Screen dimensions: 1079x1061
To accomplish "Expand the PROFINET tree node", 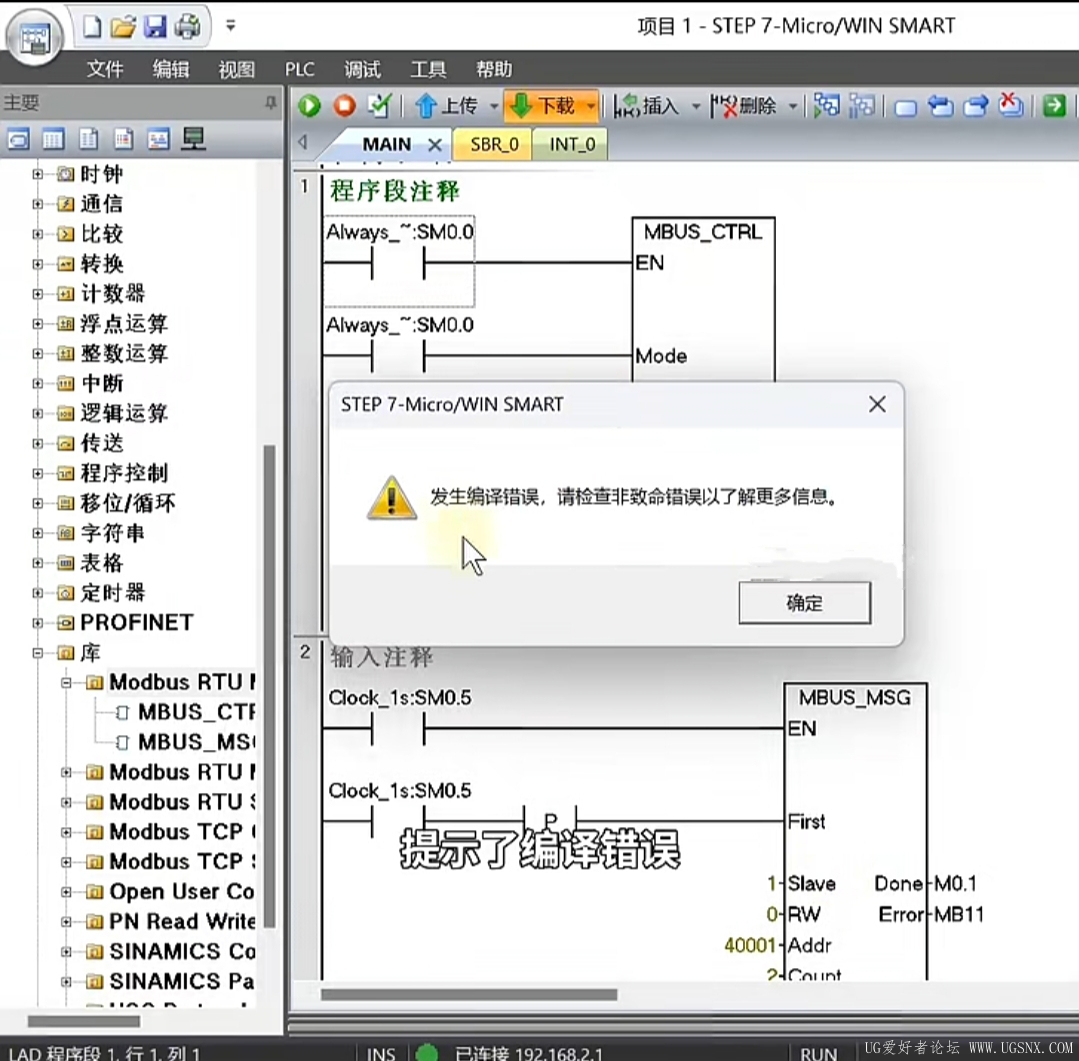I will (38, 623).
